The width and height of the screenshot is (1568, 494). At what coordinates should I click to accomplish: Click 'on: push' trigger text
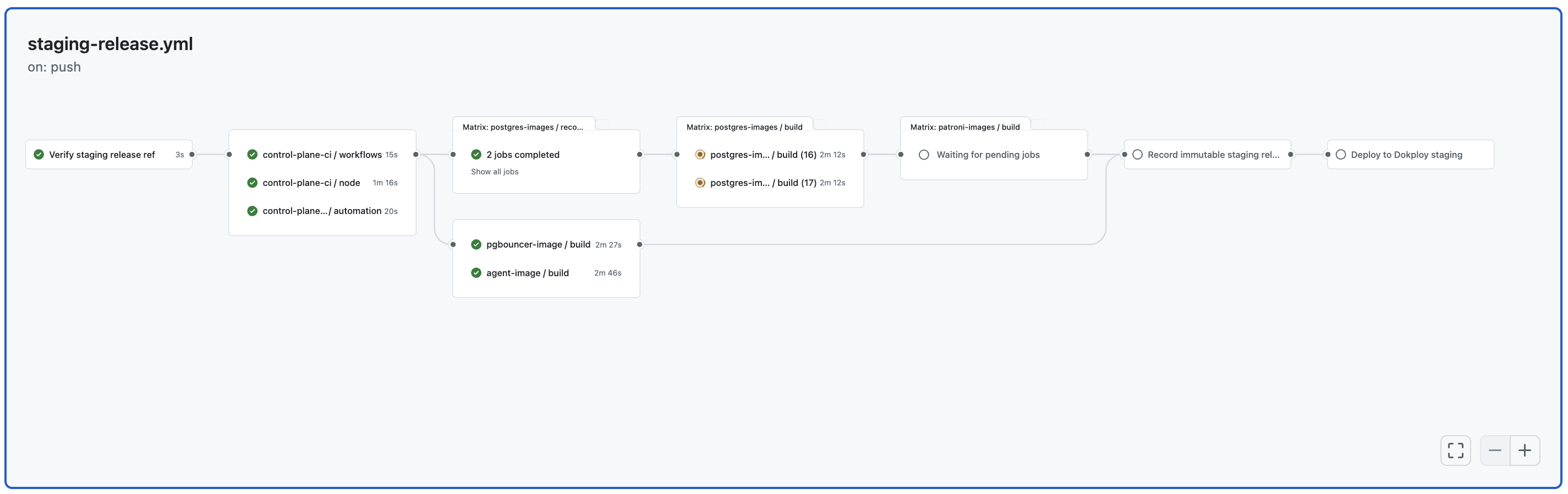coord(54,67)
